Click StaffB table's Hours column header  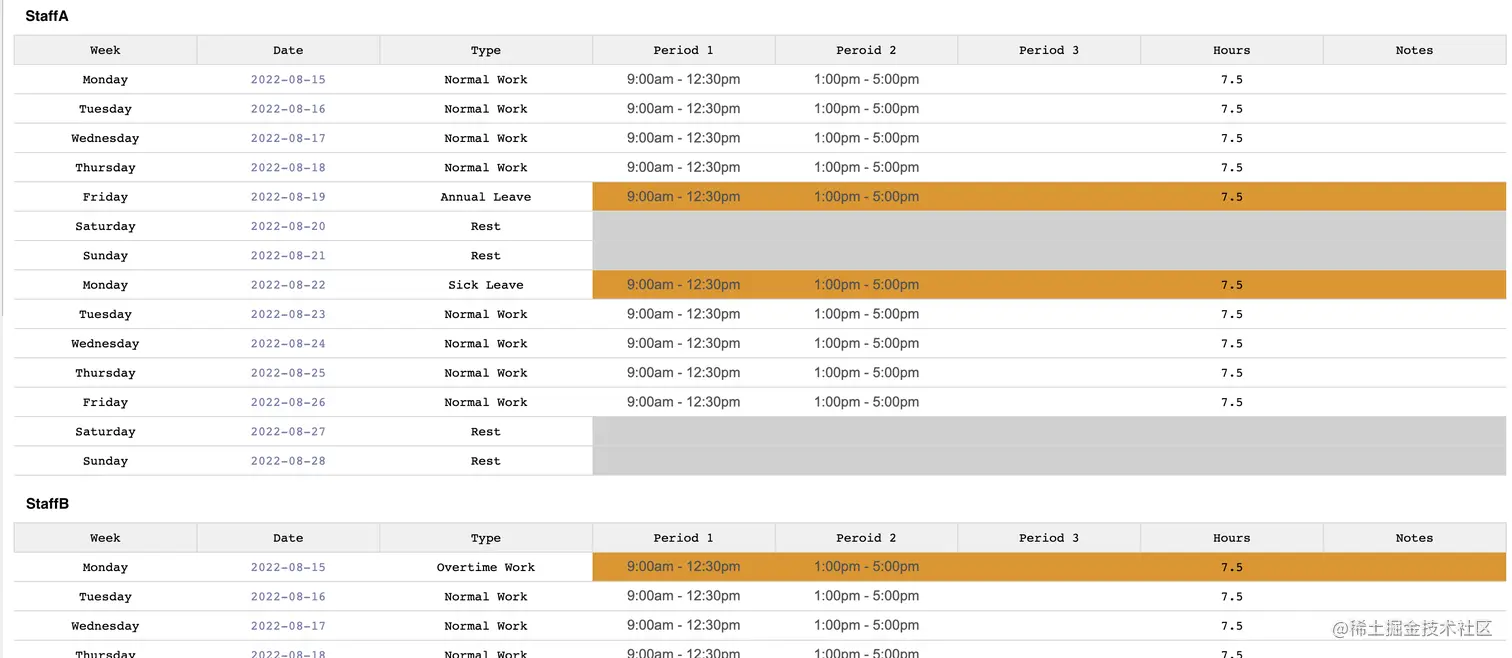(x=1231, y=538)
